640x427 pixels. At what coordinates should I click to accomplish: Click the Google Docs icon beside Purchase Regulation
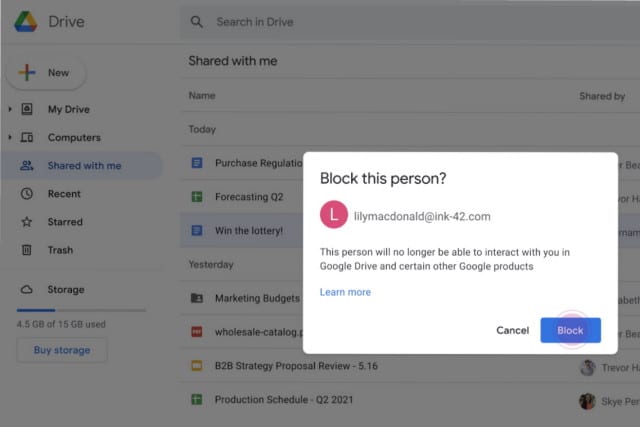197,163
